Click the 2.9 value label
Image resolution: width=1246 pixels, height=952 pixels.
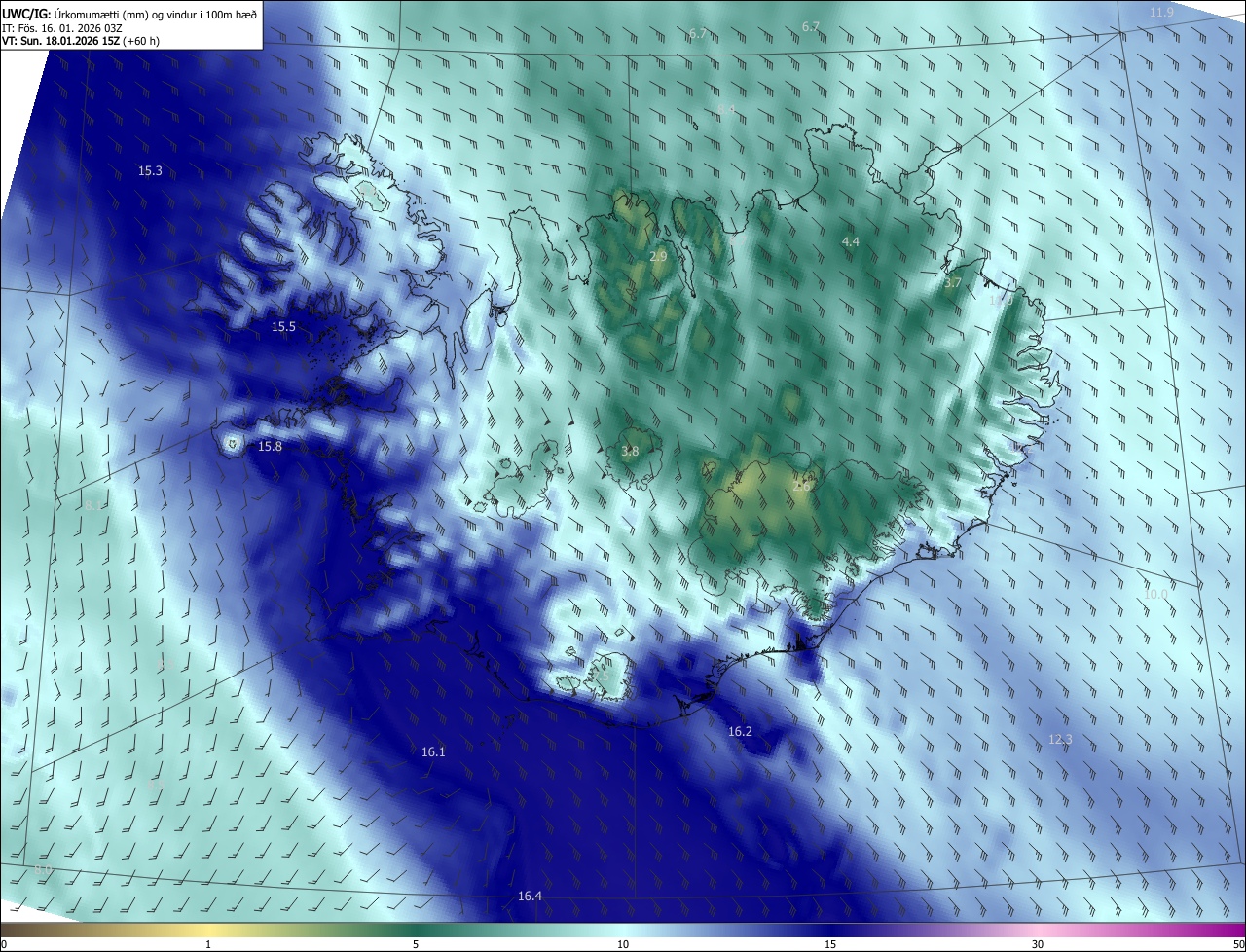click(x=658, y=256)
